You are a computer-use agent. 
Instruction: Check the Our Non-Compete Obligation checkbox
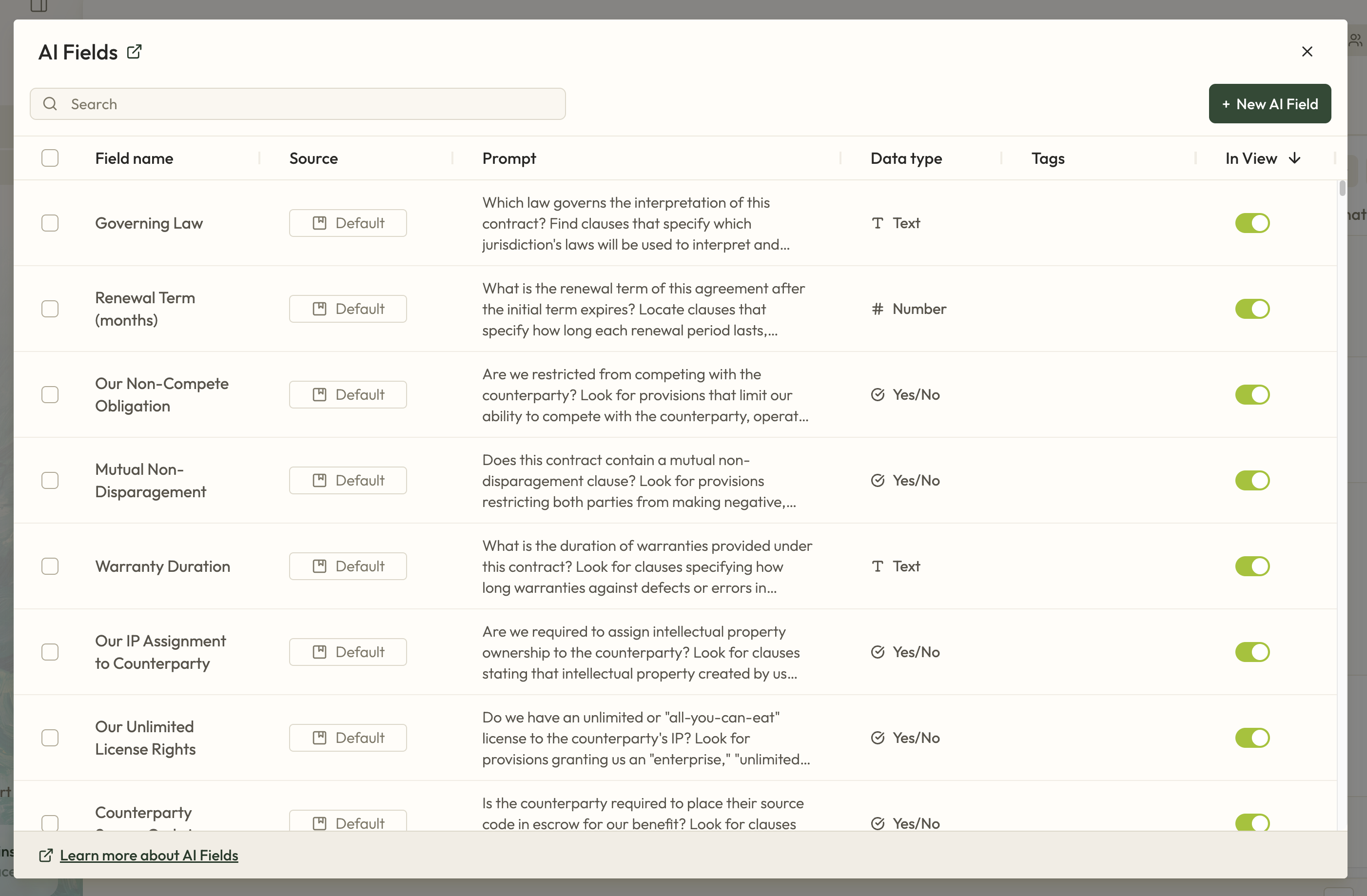50,394
